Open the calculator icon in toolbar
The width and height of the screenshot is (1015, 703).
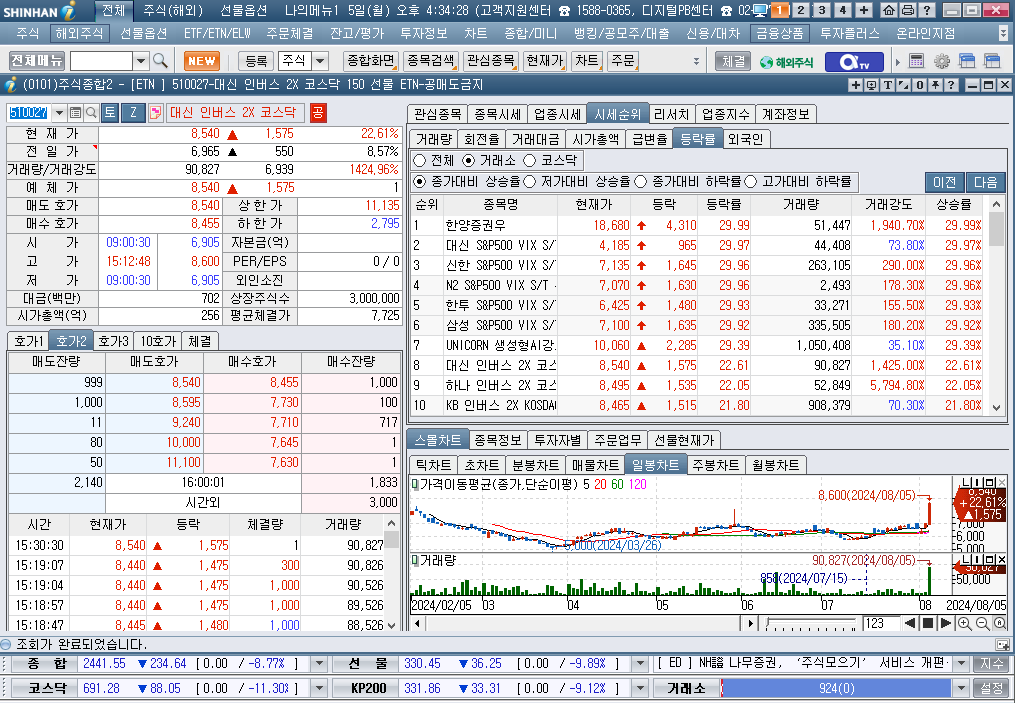pyautogui.click(x=916, y=61)
